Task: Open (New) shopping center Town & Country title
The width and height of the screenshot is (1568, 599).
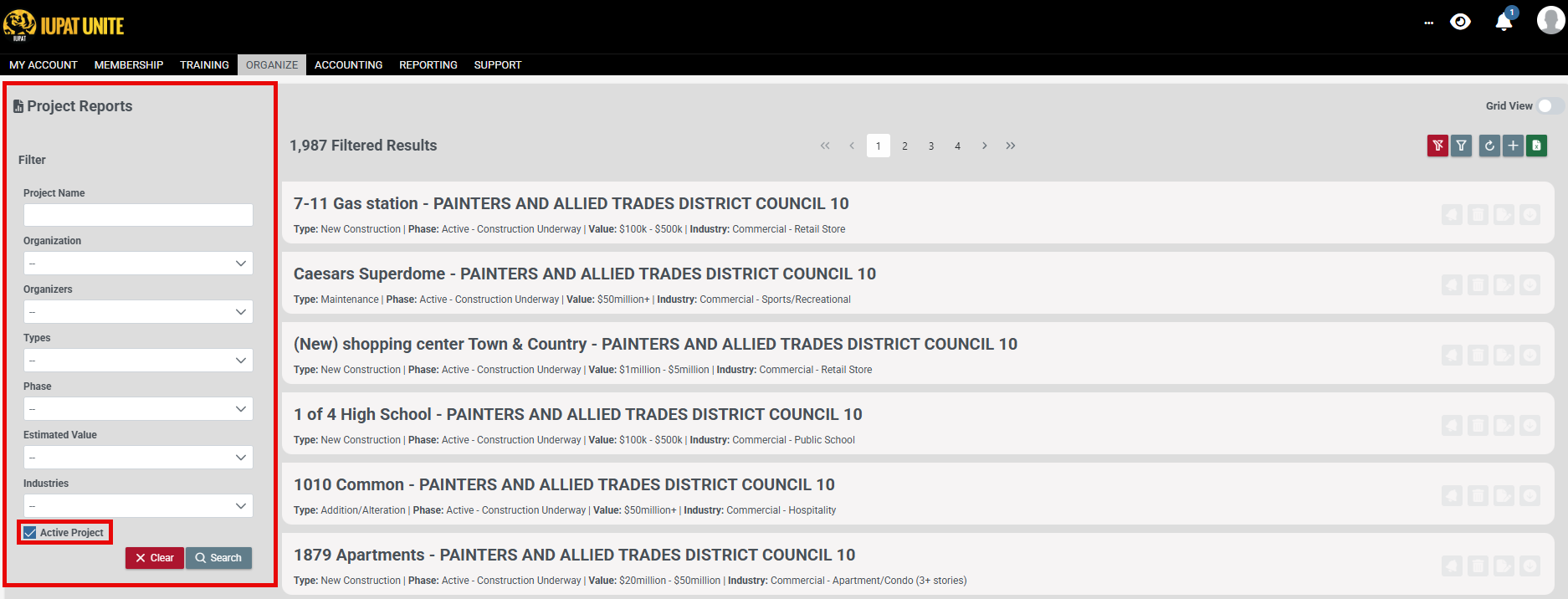Action: 655,344
